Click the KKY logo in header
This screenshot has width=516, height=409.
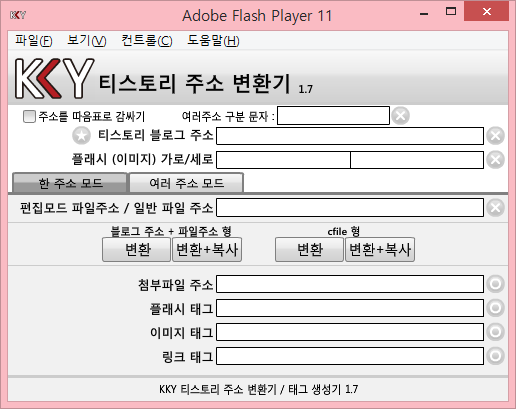55,79
